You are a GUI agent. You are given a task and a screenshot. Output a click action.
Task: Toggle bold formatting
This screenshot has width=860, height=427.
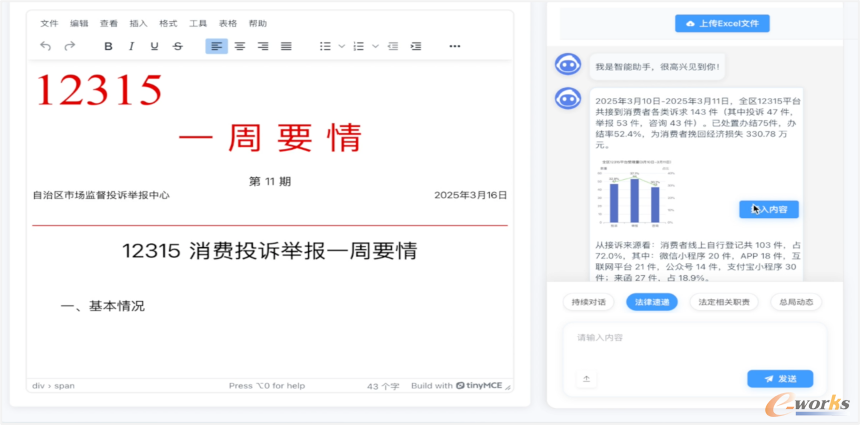click(108, 46)
